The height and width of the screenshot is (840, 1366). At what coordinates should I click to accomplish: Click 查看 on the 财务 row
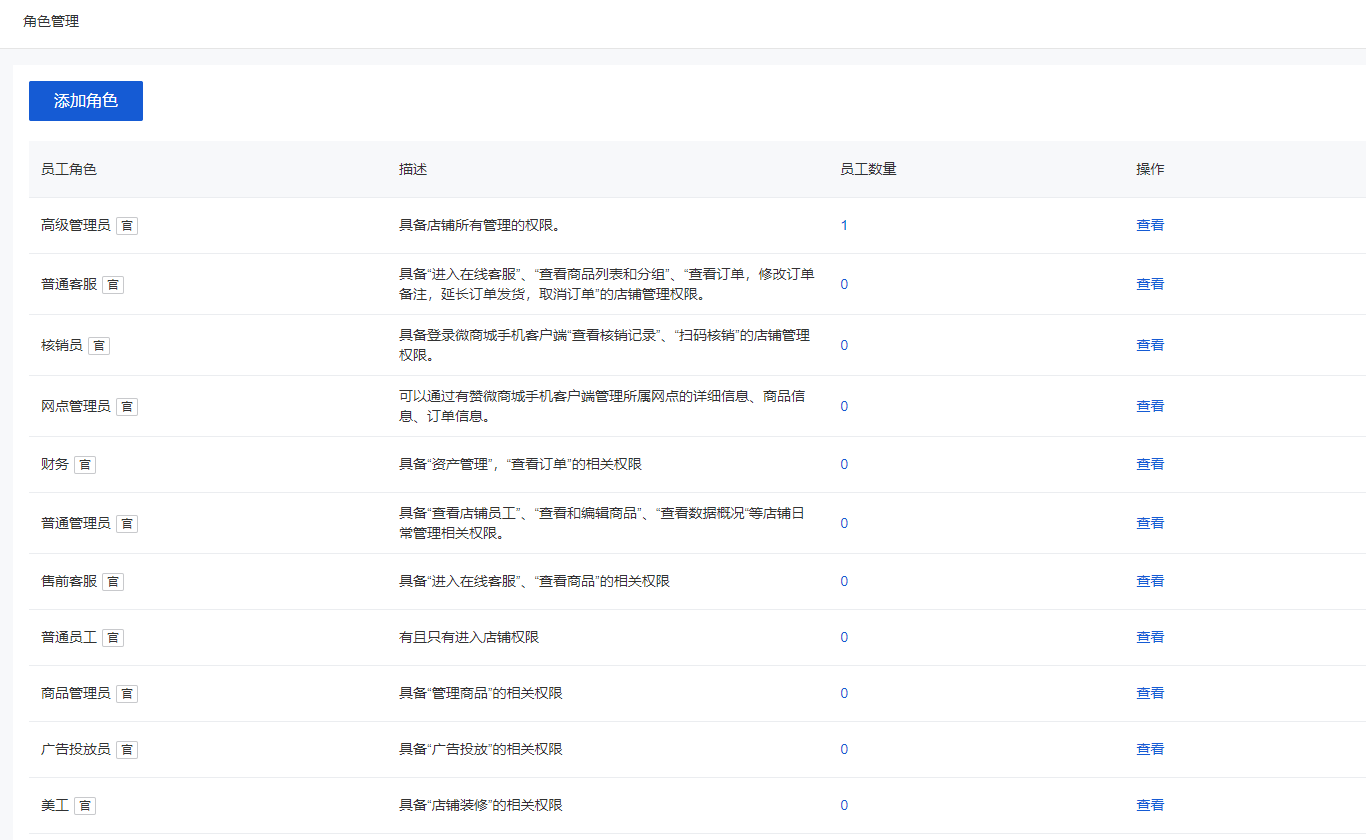click(1150, 464)
